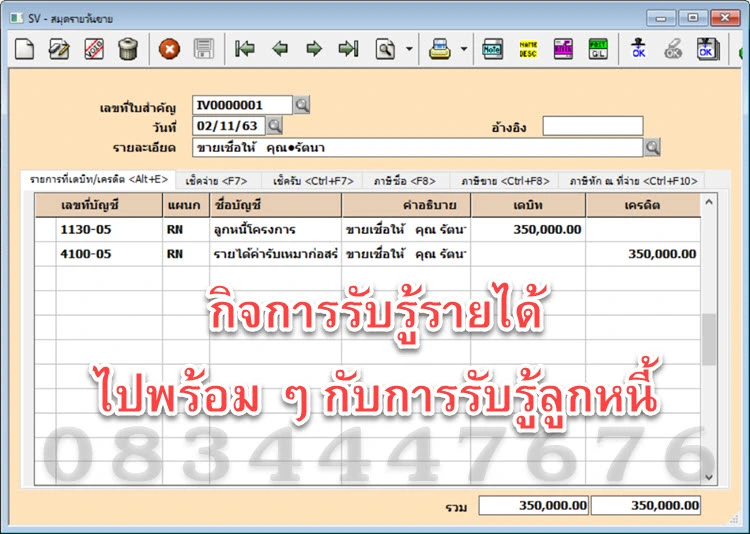Click the debit column header
Screen dimensions: 750x534
528,205
